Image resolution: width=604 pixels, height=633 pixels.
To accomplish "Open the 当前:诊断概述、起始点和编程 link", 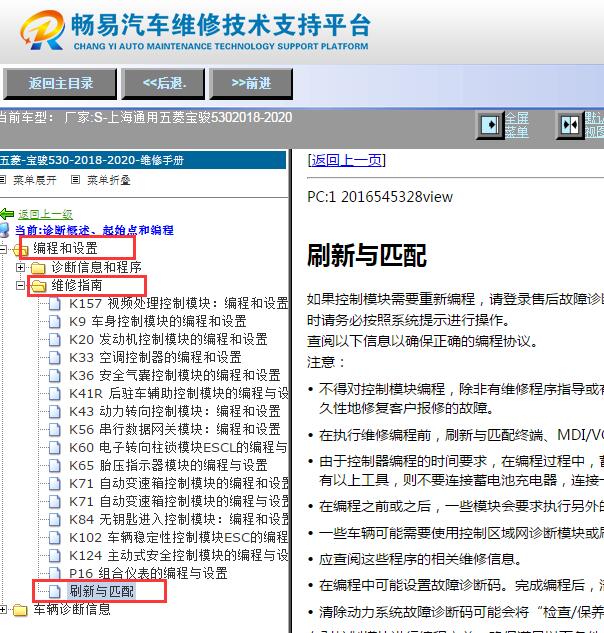I will (94, 230).
